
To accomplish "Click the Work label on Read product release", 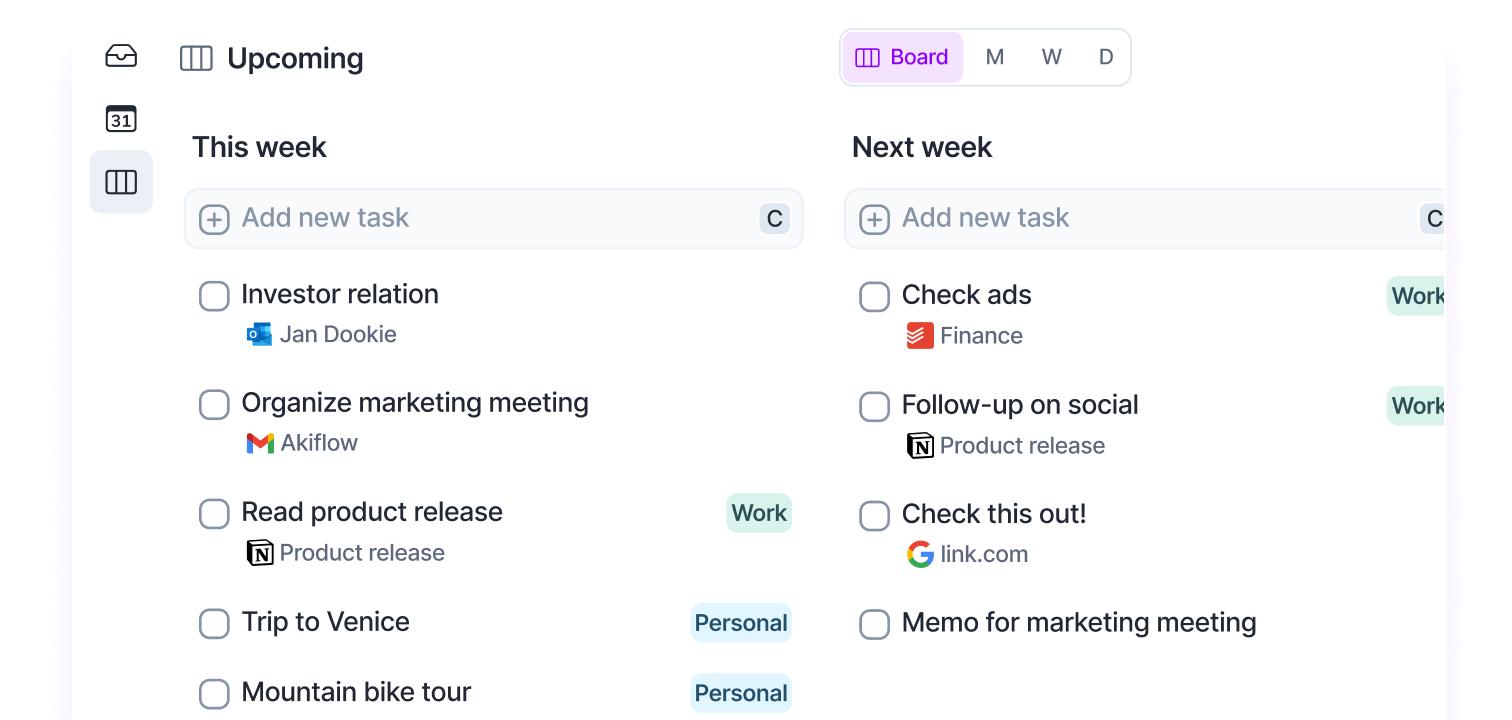I will pos(759,513).
